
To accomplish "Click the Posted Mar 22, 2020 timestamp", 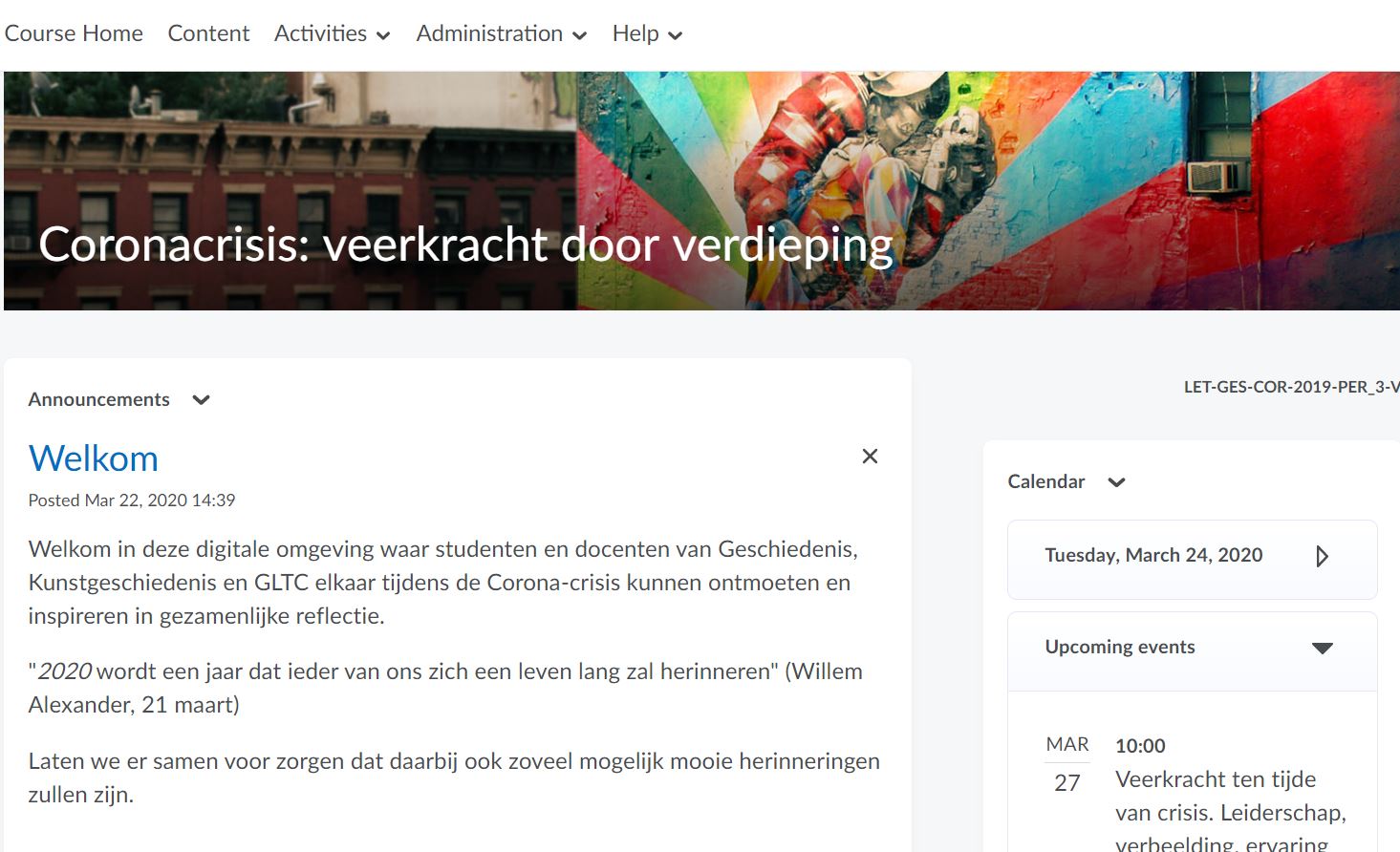I will [132, 501].
